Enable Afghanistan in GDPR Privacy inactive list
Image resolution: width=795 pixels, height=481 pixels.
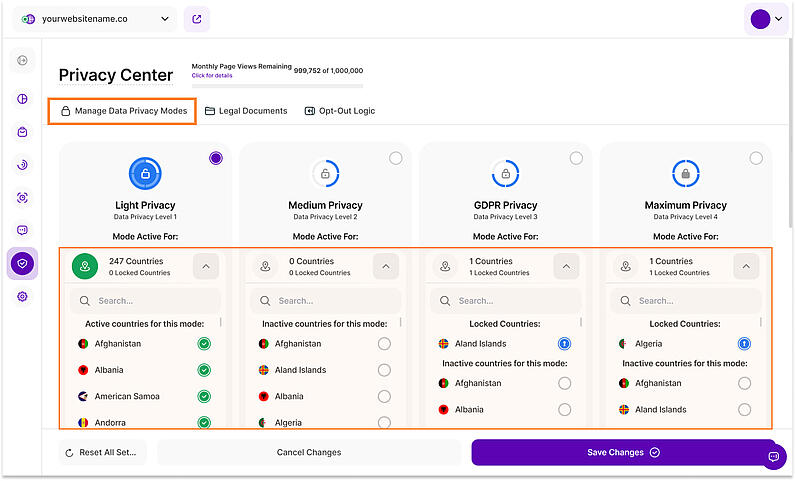(x=564, y=383)
